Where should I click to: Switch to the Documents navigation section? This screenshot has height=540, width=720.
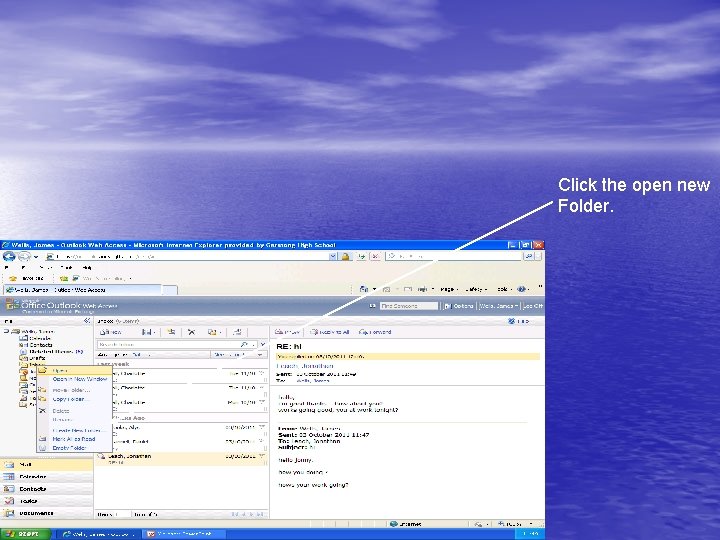(x=46, y=513)
